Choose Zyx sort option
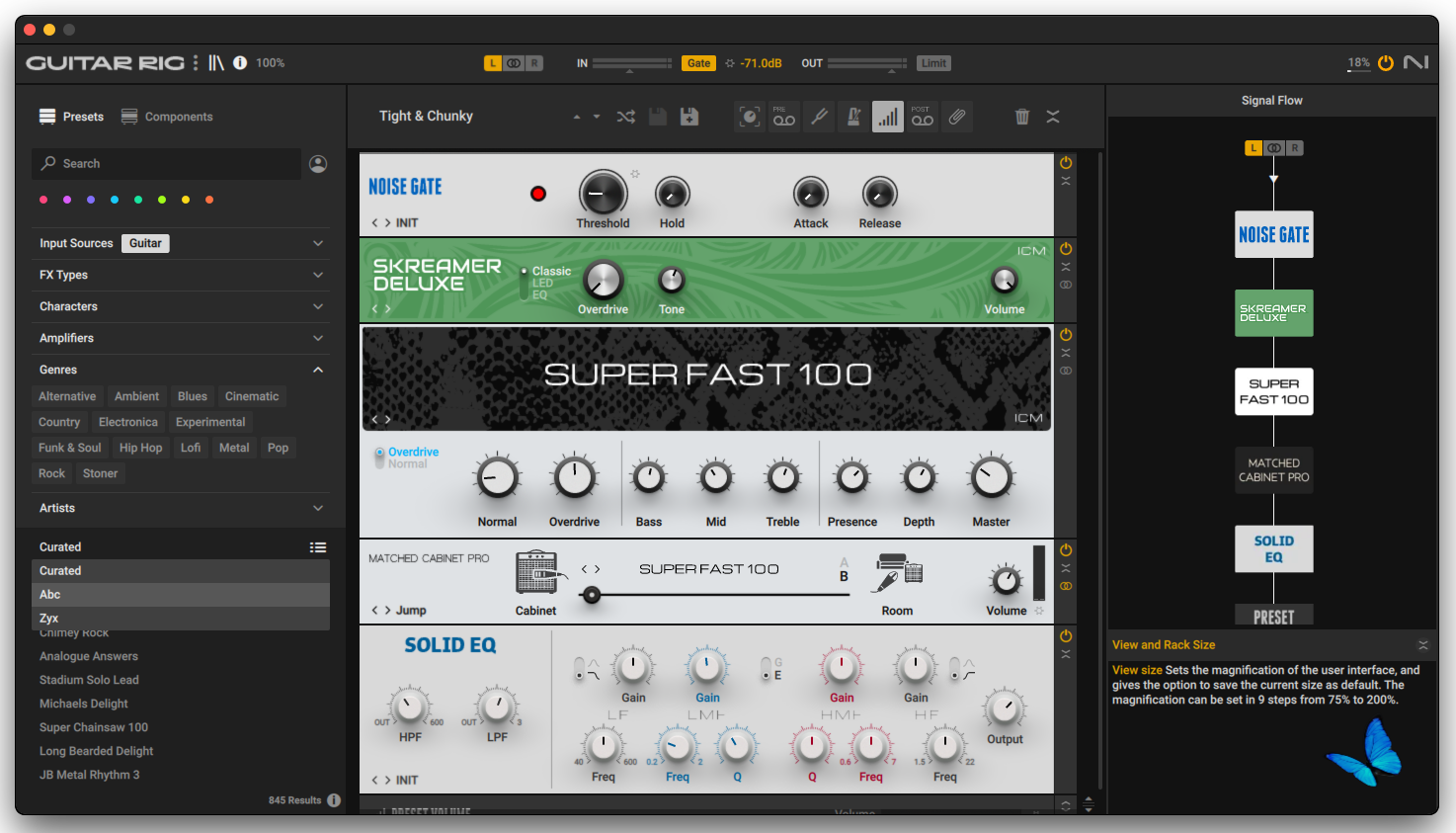 coord(182,618)
